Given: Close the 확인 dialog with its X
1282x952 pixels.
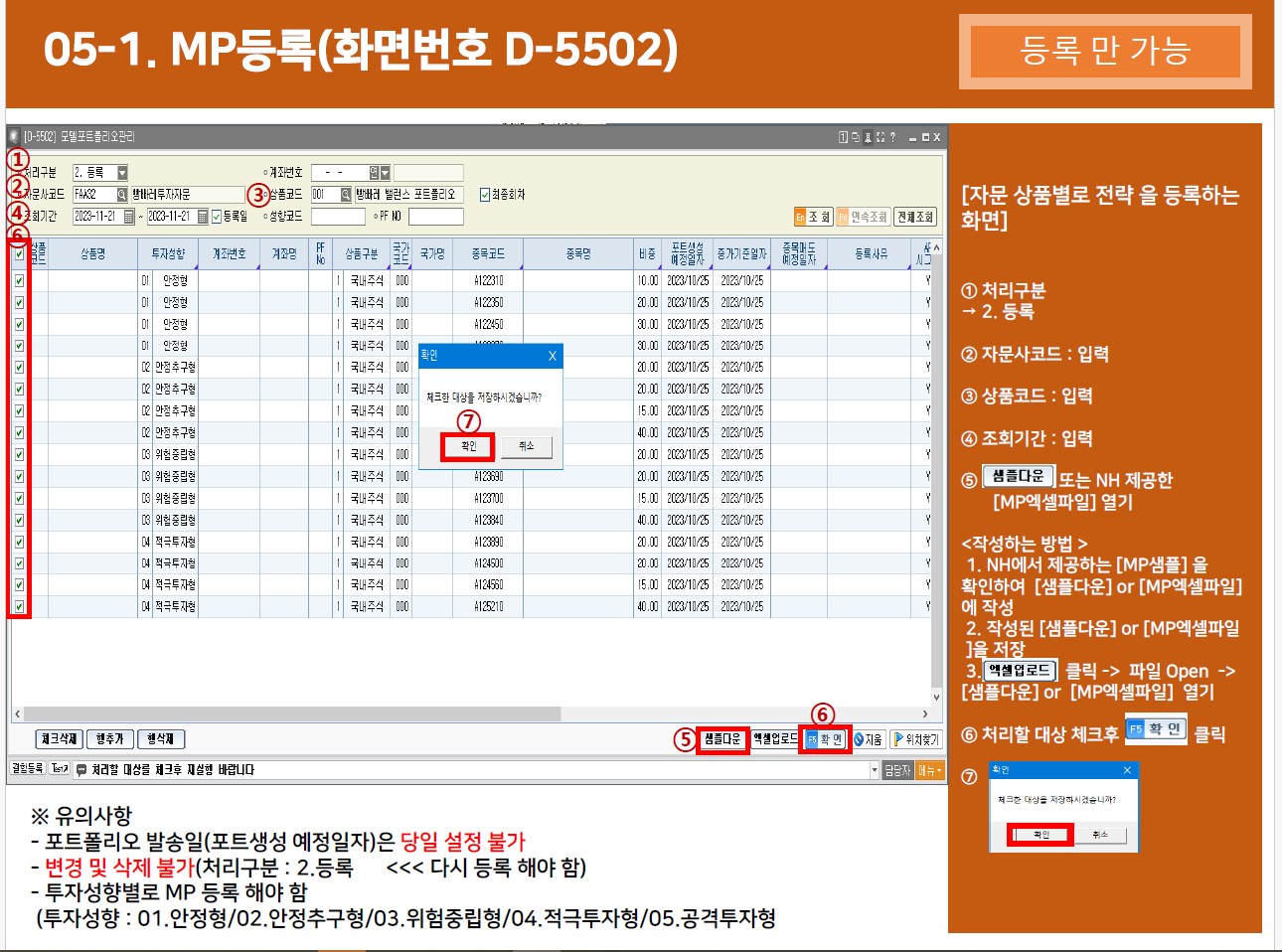Looking at the screenshot, I should 553,356.
